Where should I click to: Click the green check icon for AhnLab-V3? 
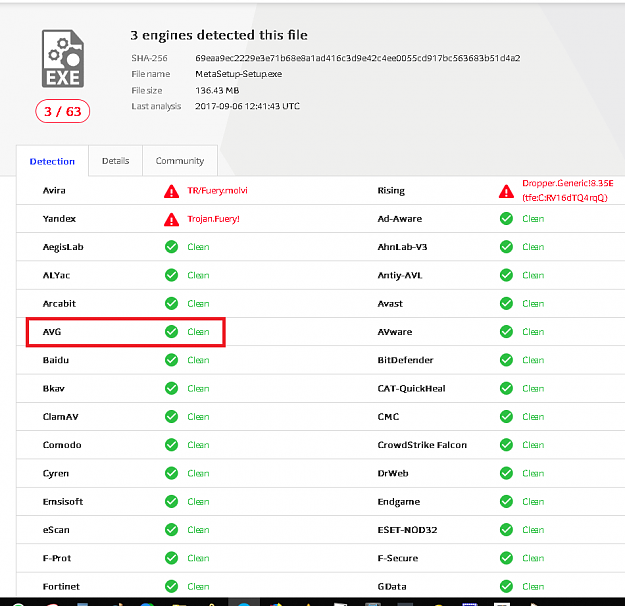[506, 247]
